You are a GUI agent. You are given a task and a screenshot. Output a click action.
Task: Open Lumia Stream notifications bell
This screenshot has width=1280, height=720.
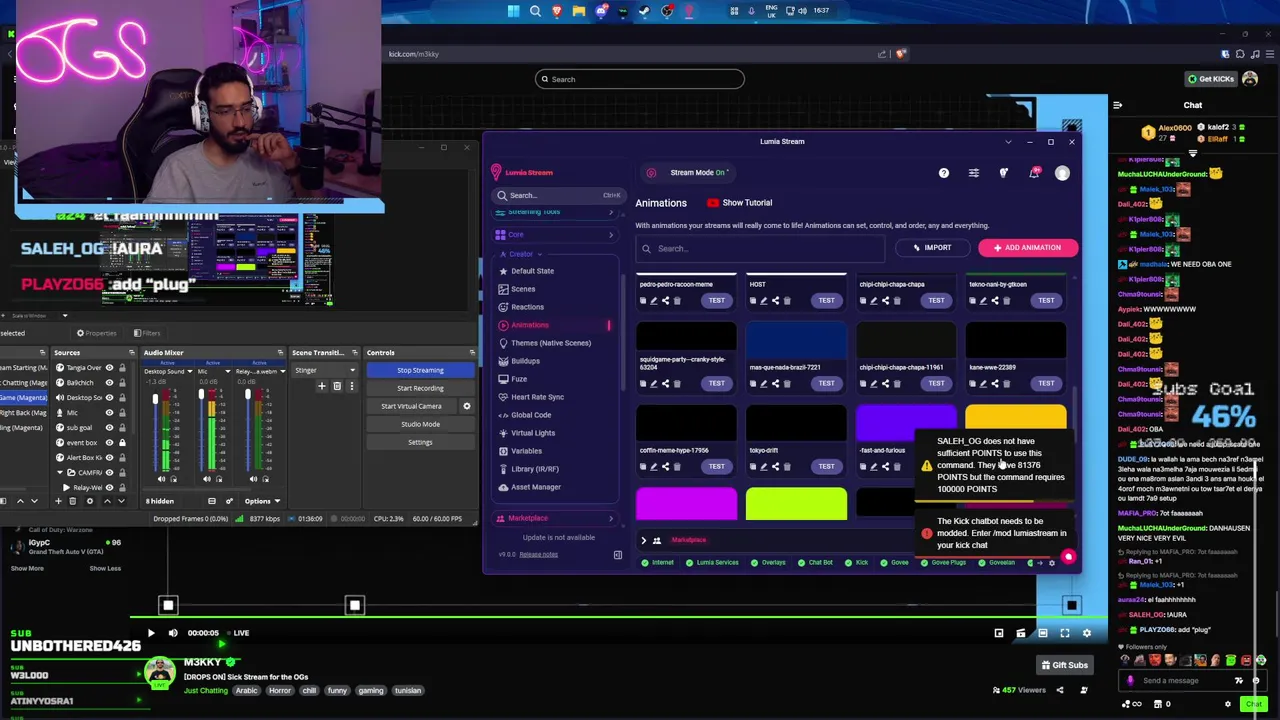1034,173
